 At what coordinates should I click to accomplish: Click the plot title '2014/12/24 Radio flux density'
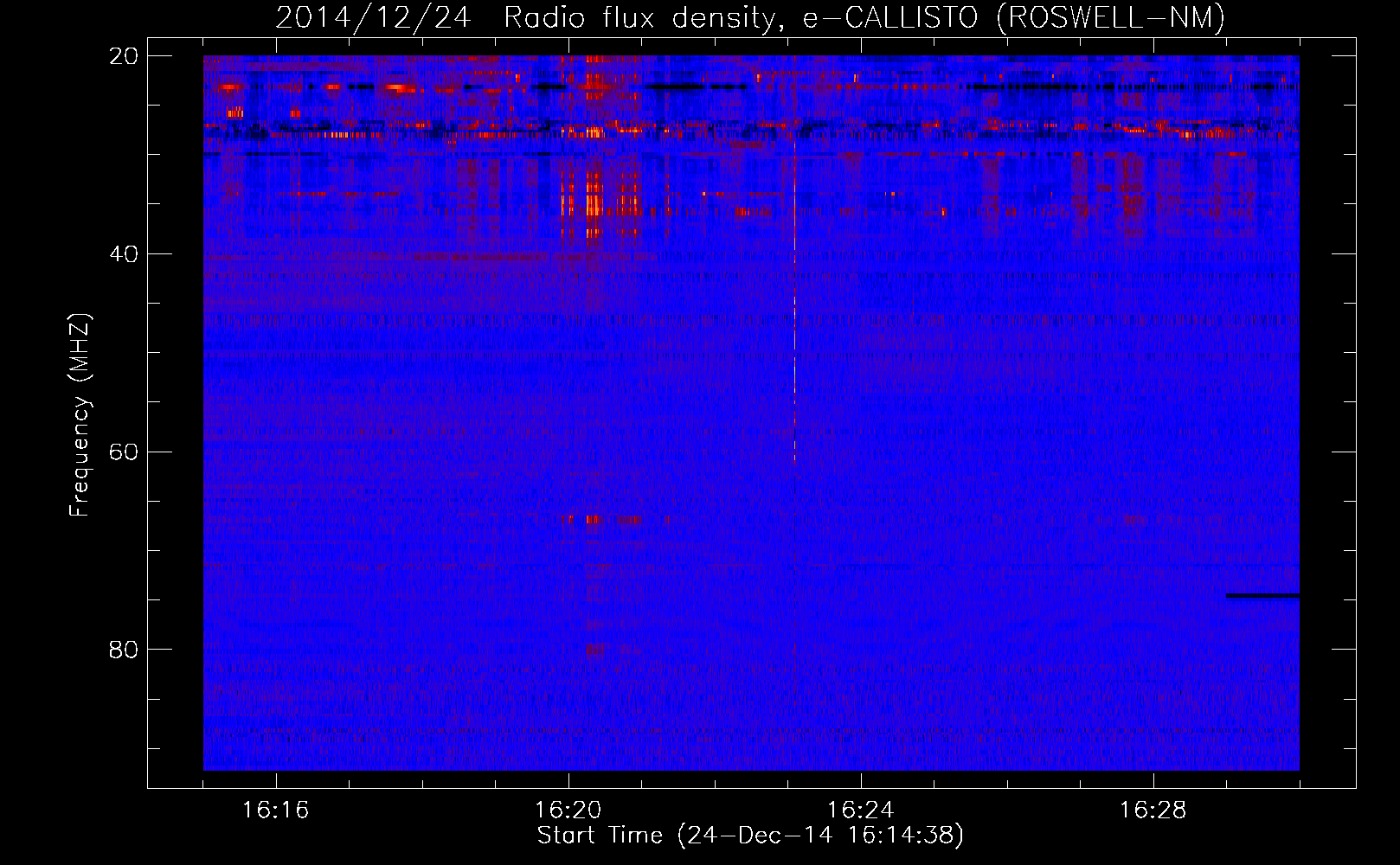[530, 17]
